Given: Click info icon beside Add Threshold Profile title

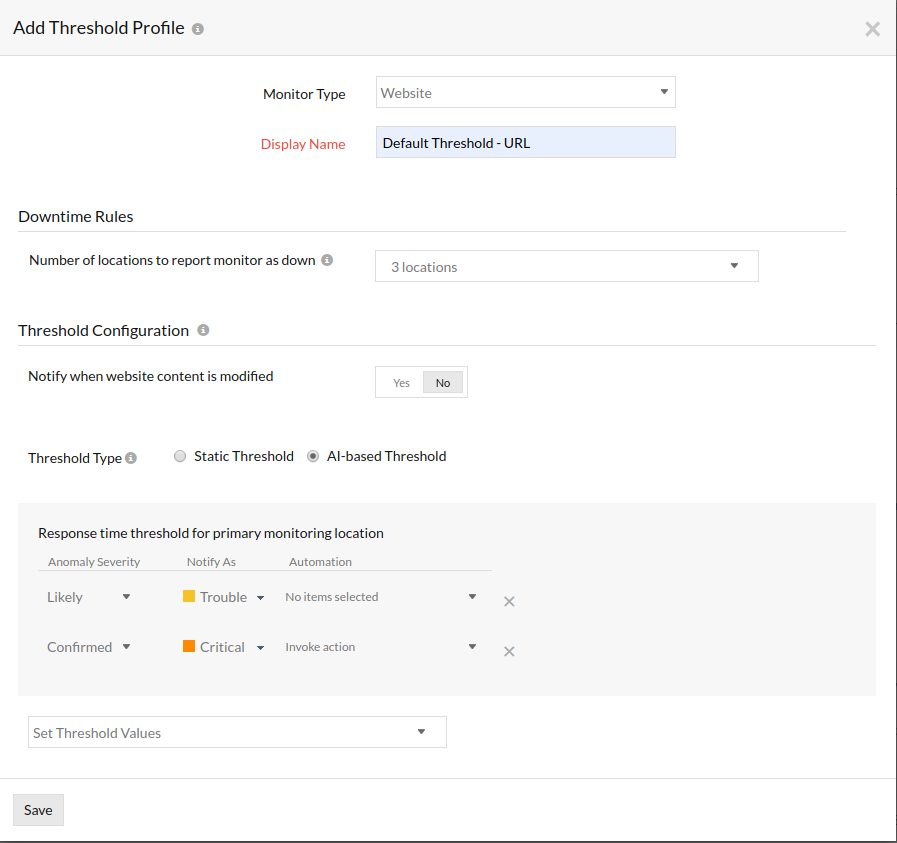Looking at the screenshot, I should click(198, 29).
